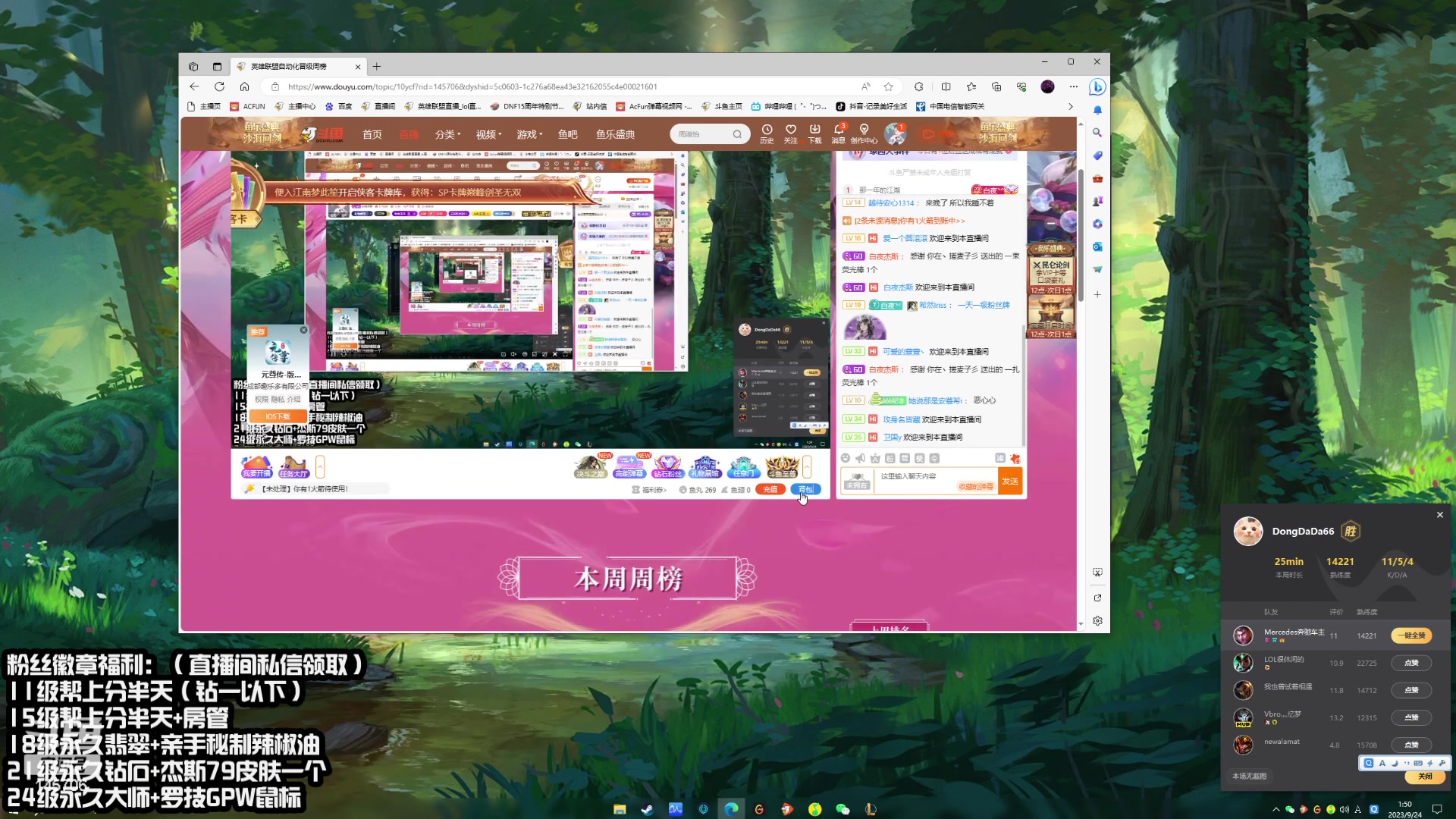Image resolution: width=1456 pixels, height=819 pixels.
Task: Click the yellow 关闭 button in match panel
Action: 1425,777
